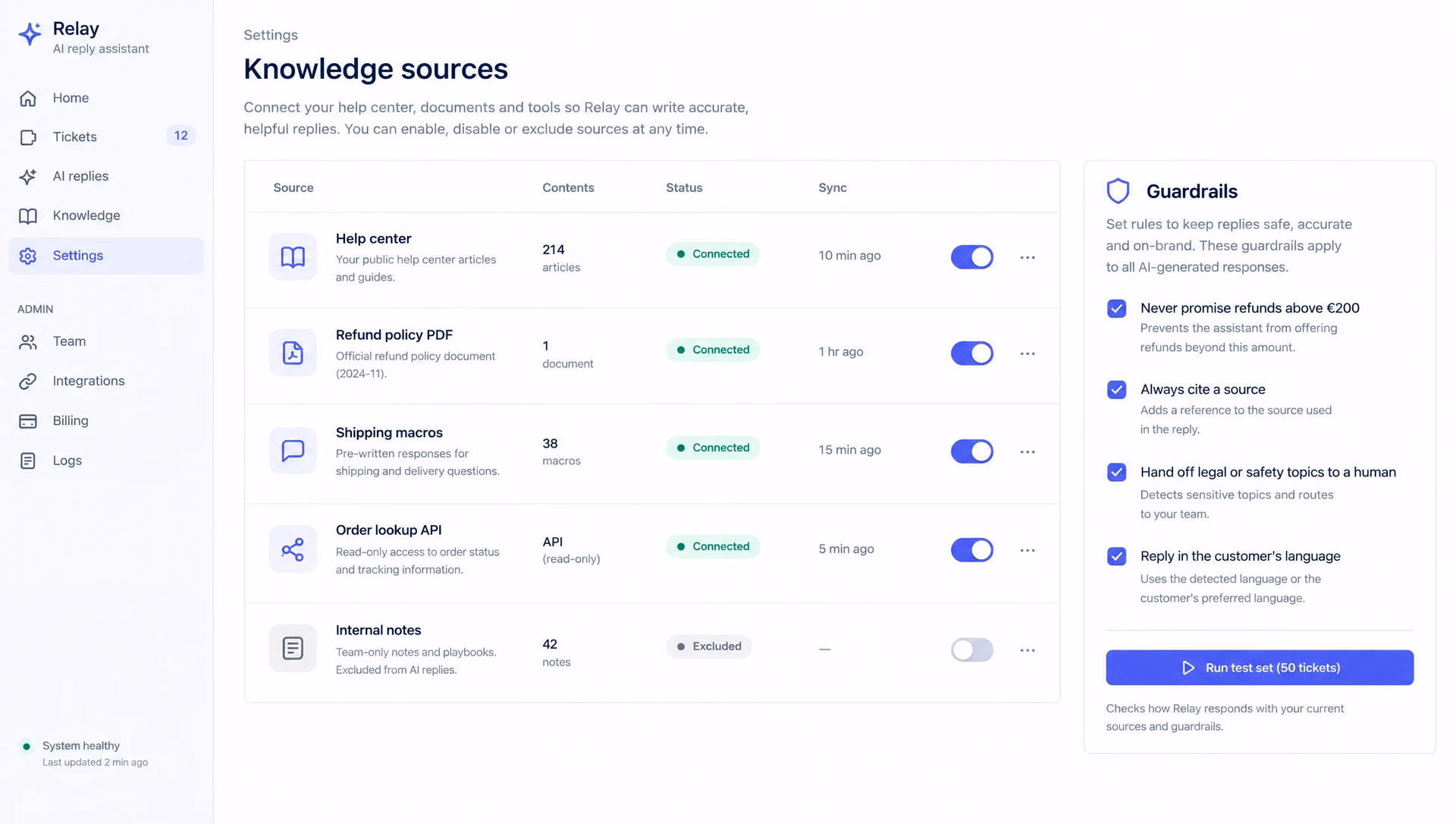Navigate to the Knowledge section
1456x824 pixels.
click(106, 216)
